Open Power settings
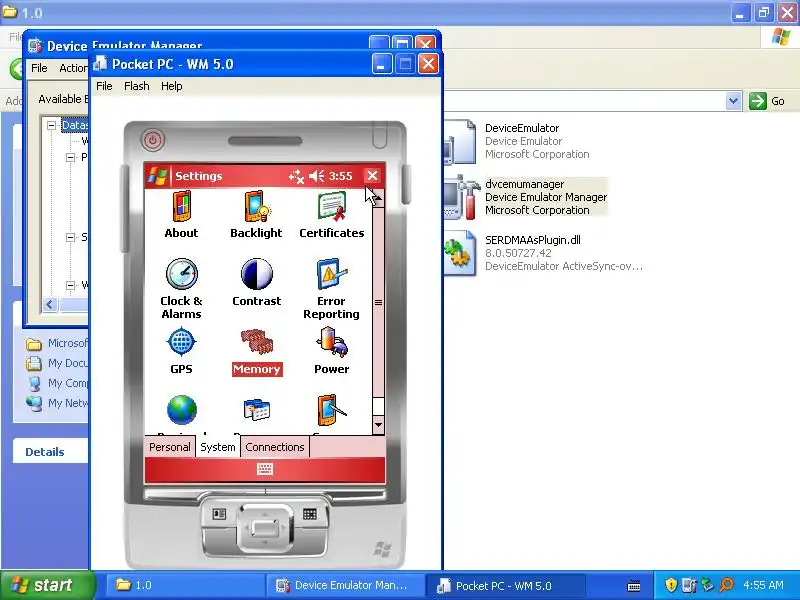 click(332, 351)
